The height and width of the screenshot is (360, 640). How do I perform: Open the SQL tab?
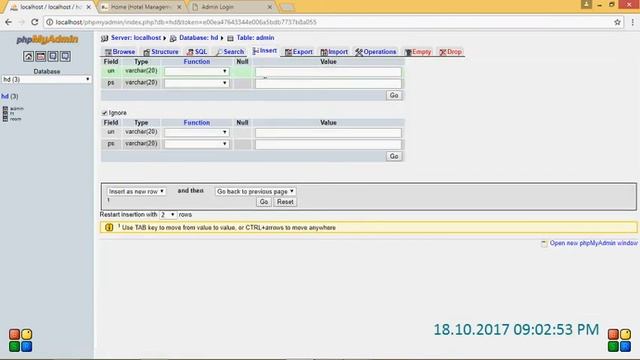197,52
